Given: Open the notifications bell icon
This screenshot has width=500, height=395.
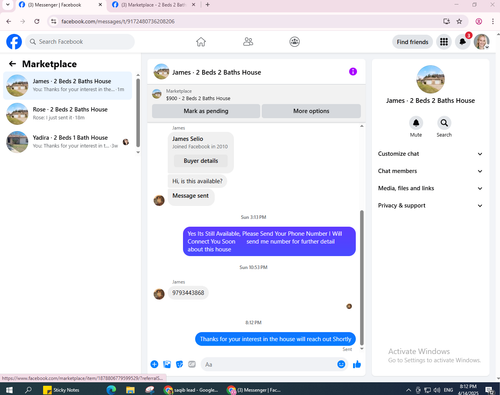Looking at the screenshot, I should (x=463, y=42).
